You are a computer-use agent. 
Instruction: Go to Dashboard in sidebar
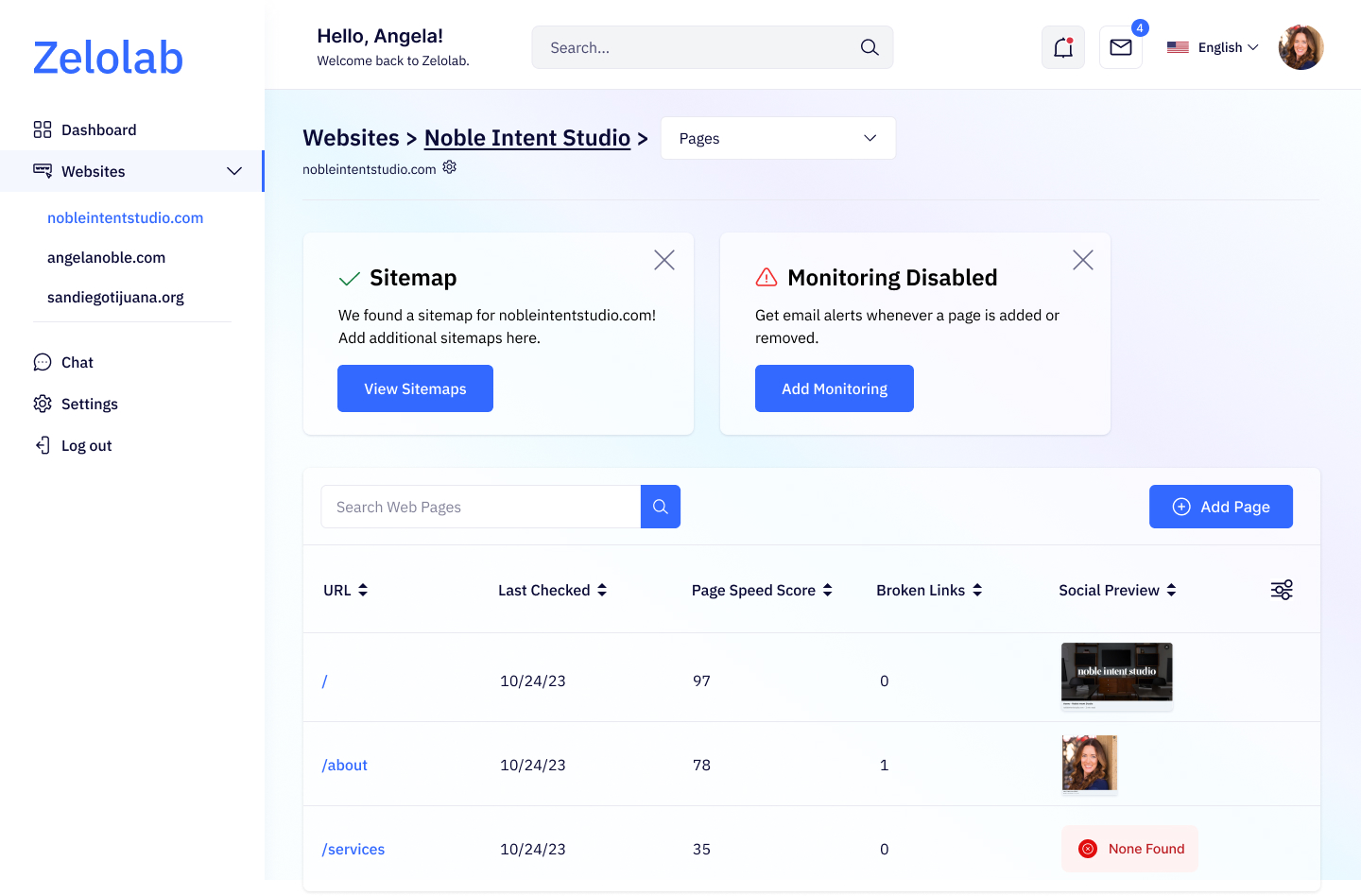point(98,129)
